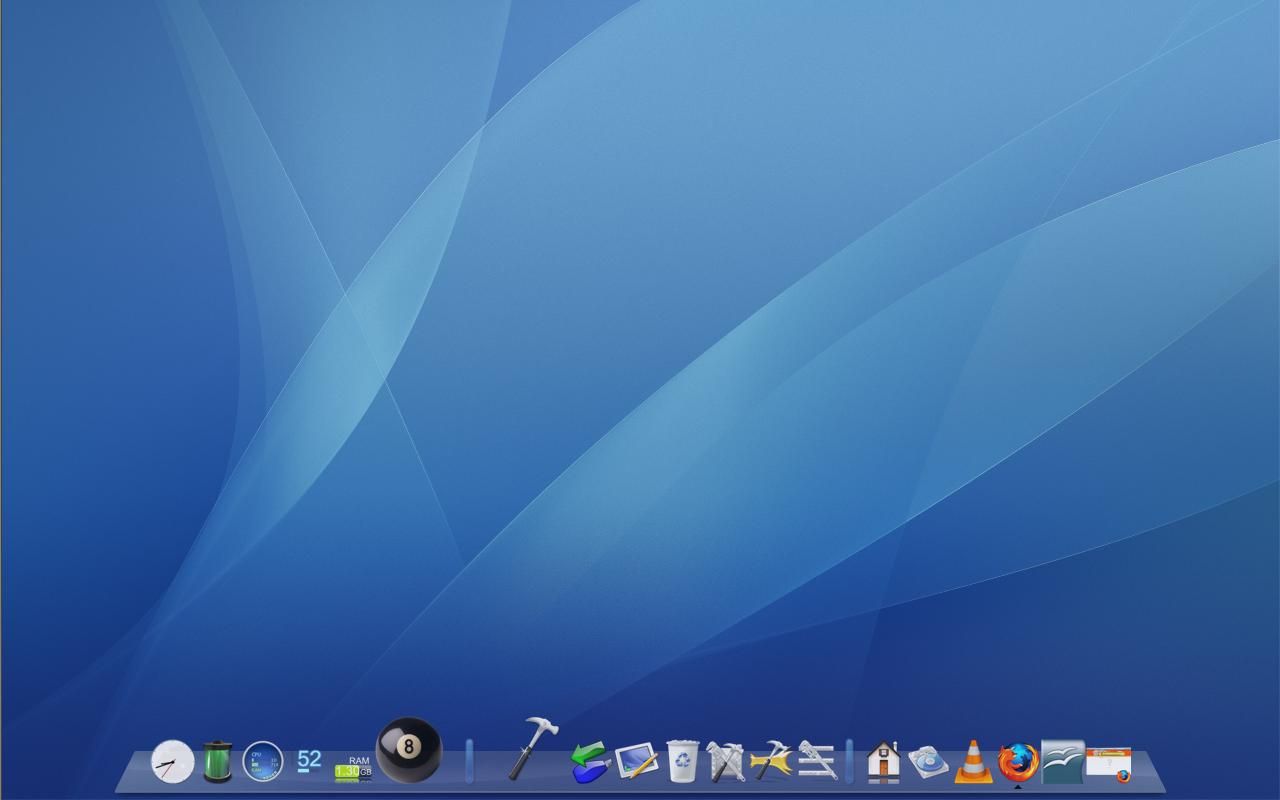Click the analog clock widget
Viewport: 1280px width, 800px height.
[x=172, y=762]
